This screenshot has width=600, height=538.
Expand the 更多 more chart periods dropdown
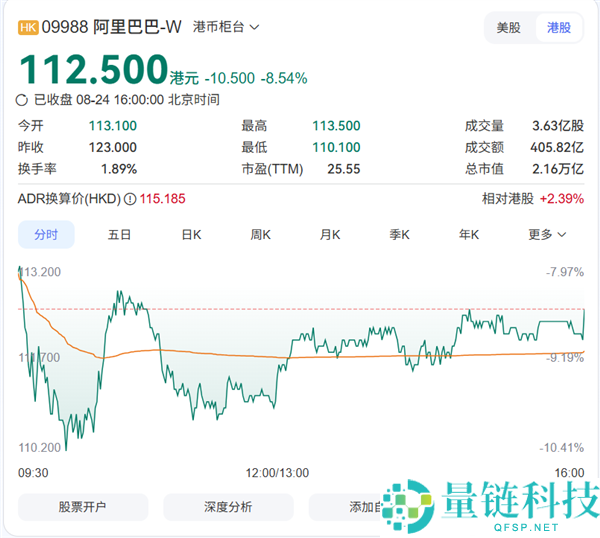click(547, 235)
